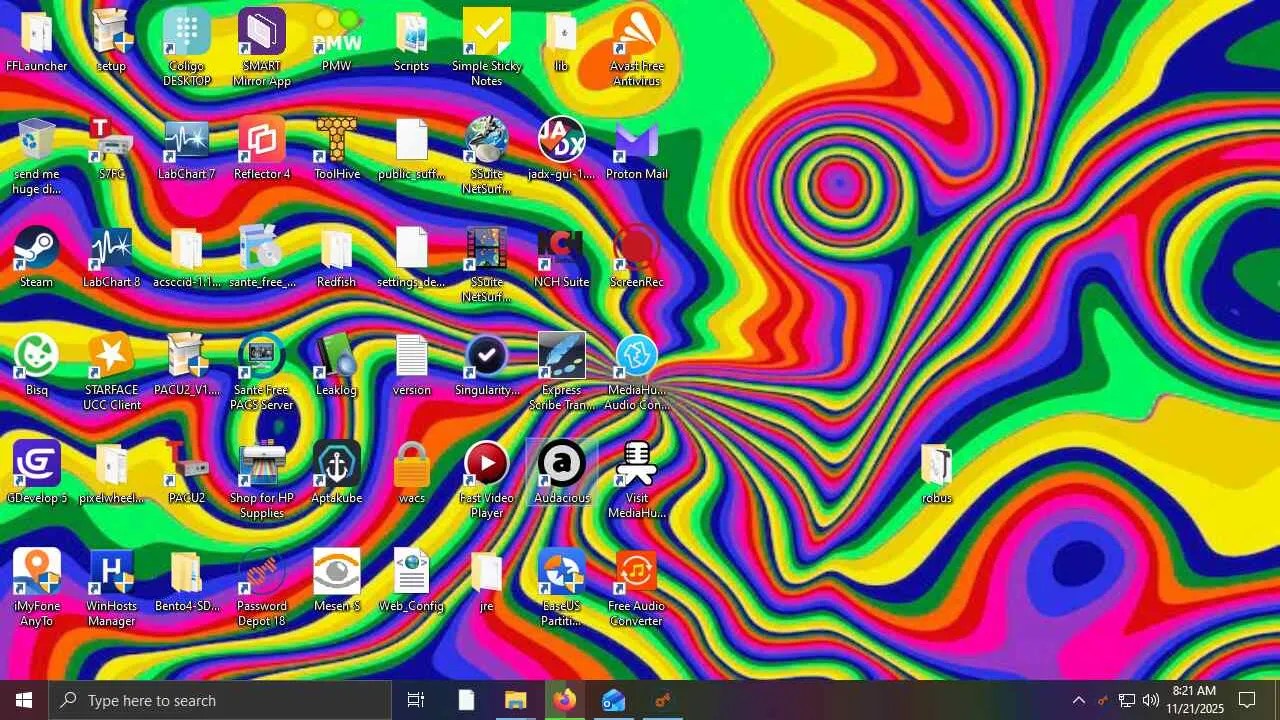Viewport: 1280px width, 720px height.
Task: Select the settings_de... file icon
Action: tap(412, 258)
